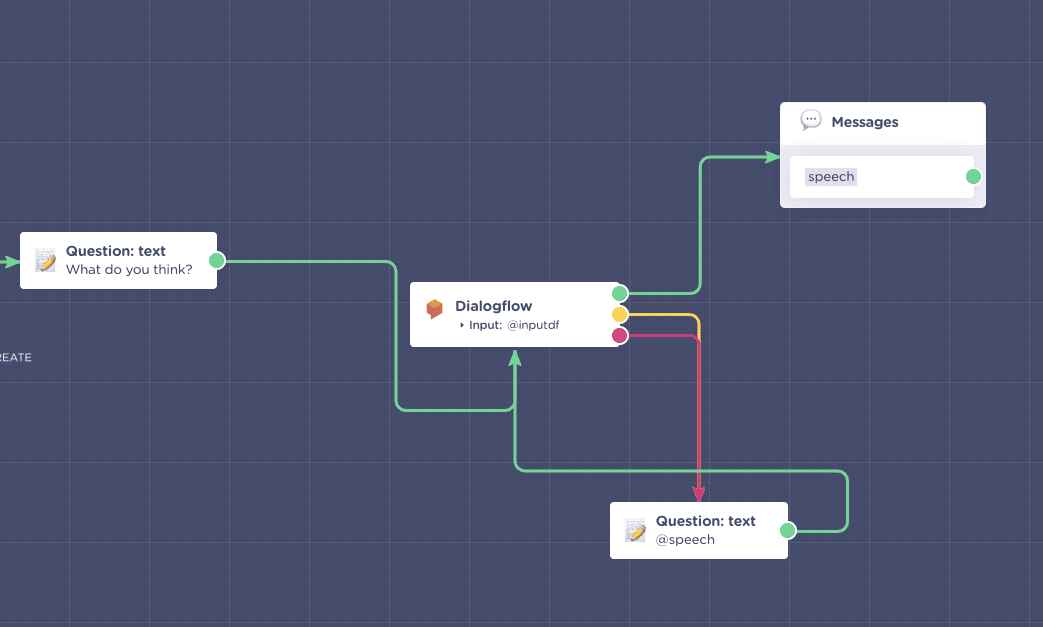
Task: Select the "@speech" Question: text block title
Action: [x=706, y=521]
